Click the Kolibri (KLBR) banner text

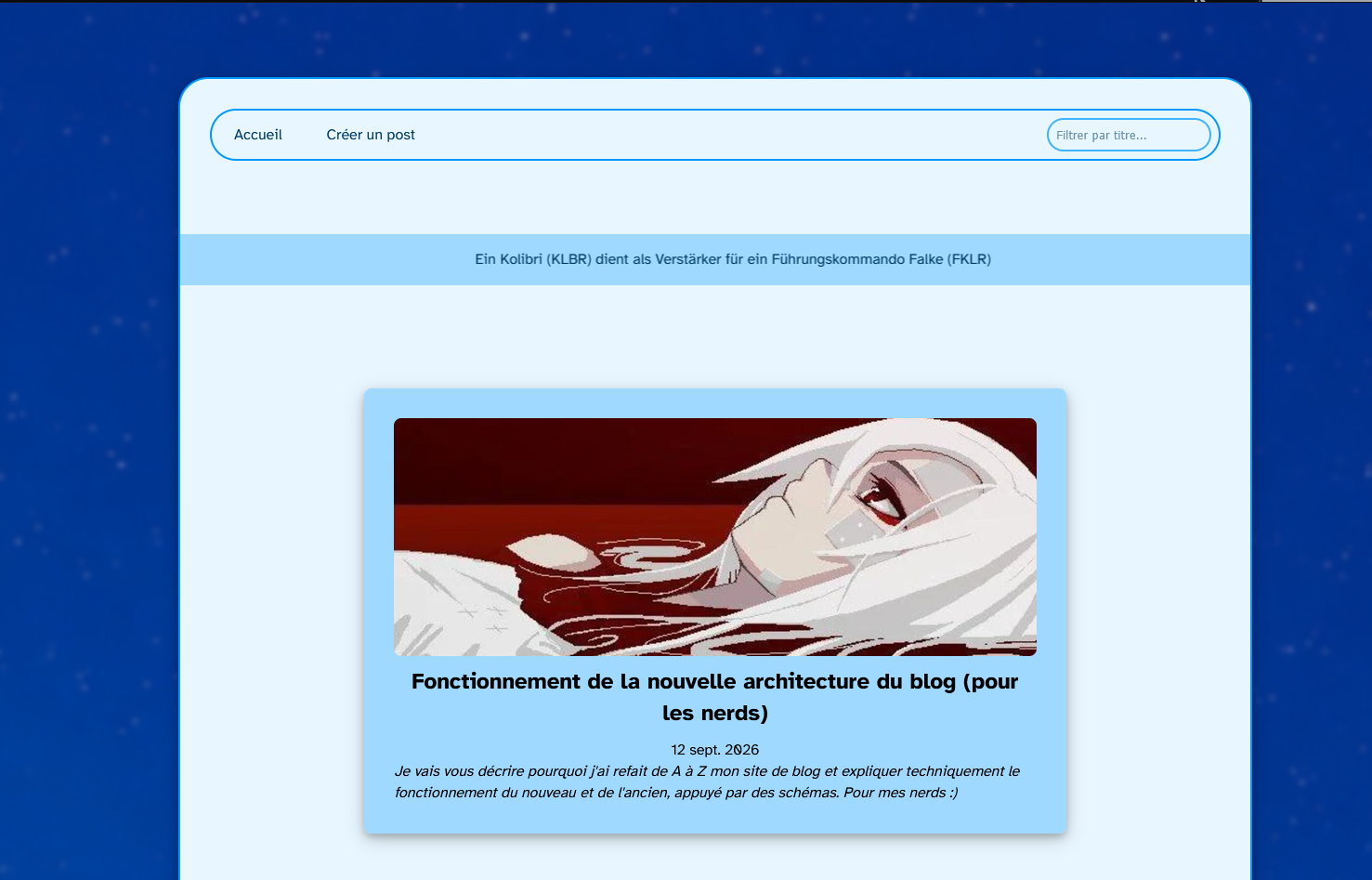pos(733,259)
